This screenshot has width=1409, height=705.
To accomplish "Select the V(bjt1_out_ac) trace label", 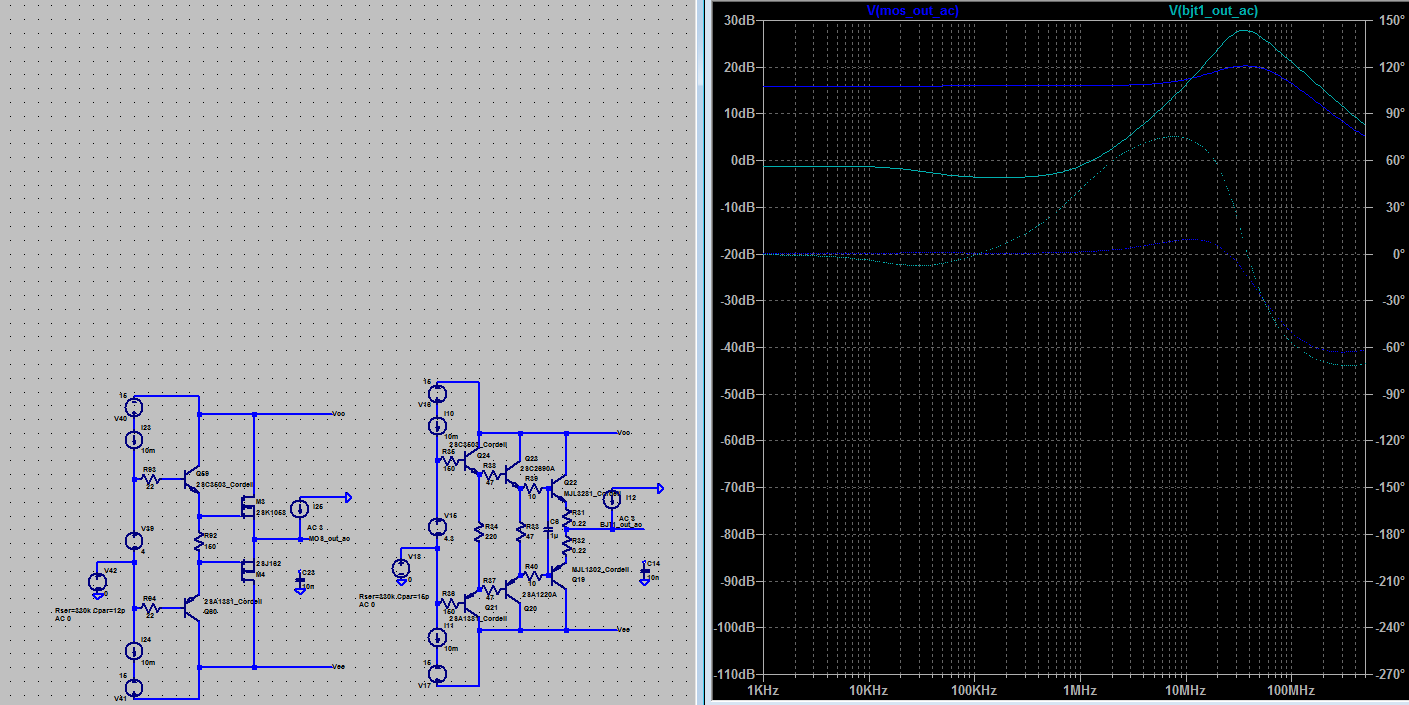I will [x=1212, y=10].
